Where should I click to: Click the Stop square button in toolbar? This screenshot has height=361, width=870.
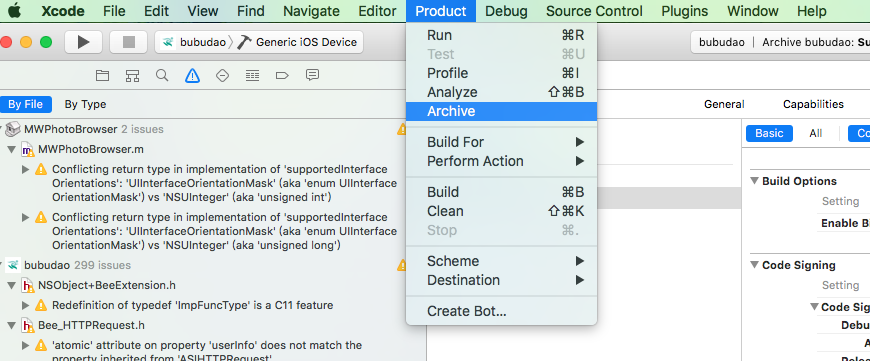pyautogui.click(x=129, y=42)
